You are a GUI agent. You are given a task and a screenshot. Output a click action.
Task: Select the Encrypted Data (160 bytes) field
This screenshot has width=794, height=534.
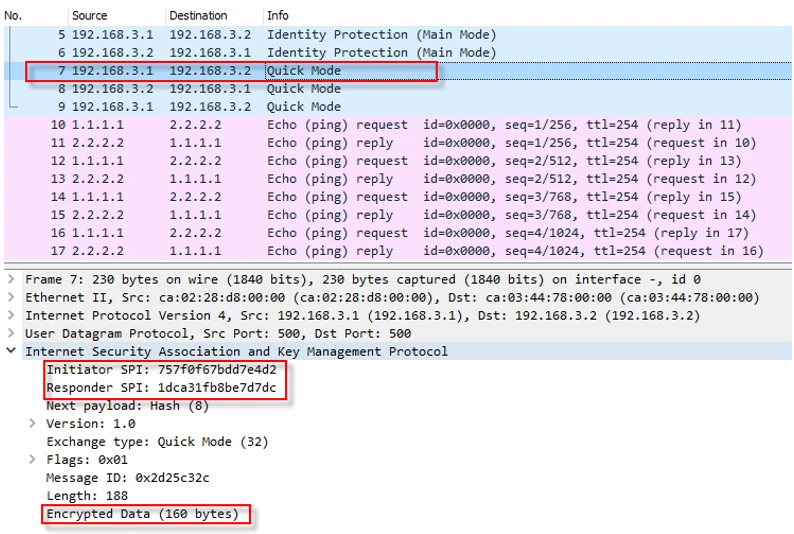[x=143, y=514]
